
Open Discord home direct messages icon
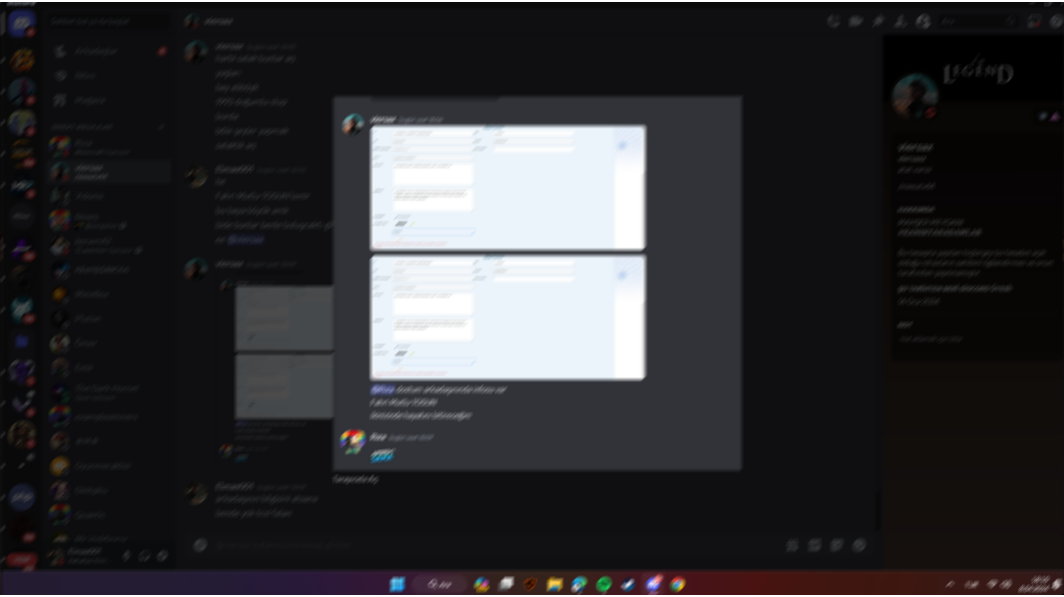(22, 24)
